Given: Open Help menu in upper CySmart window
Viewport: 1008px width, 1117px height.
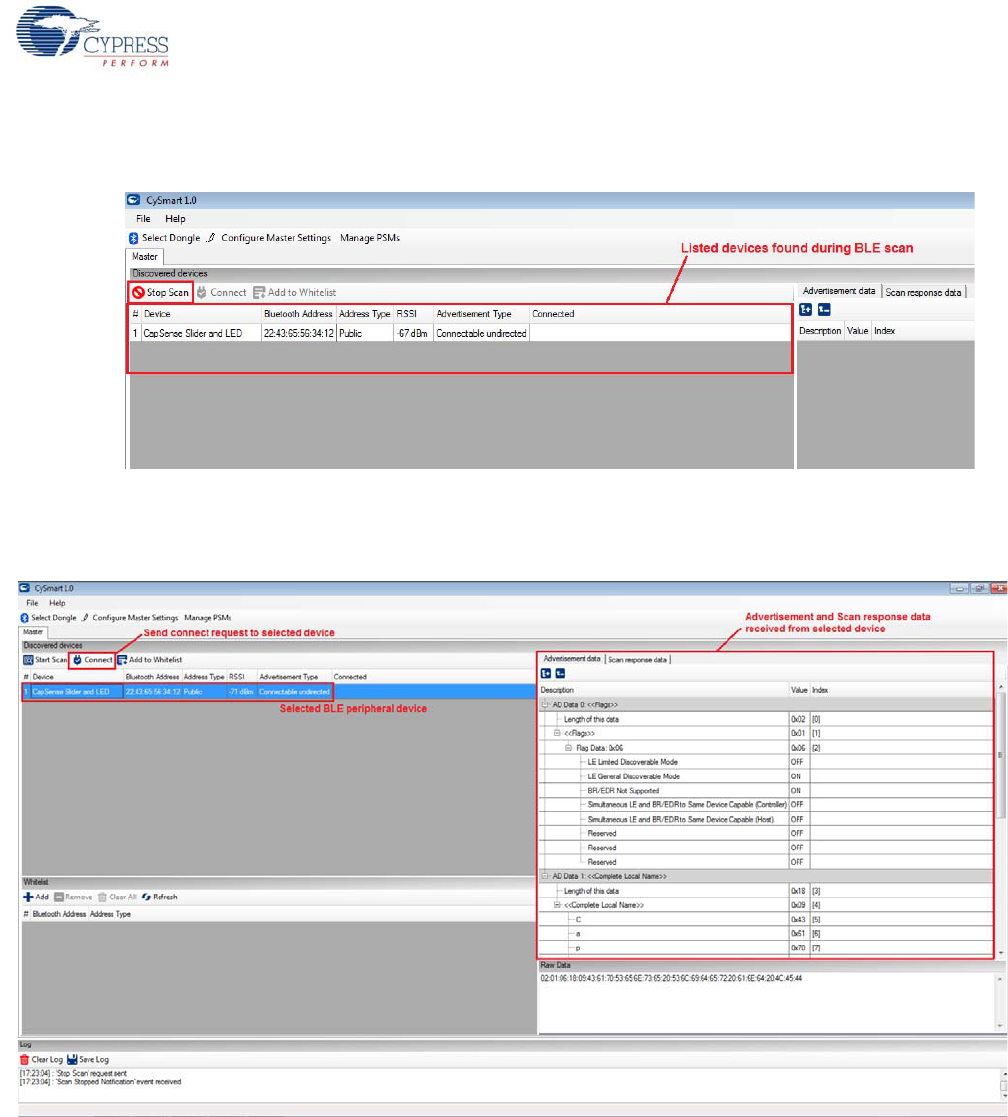Looking at the screenshot, I should 175,219.
